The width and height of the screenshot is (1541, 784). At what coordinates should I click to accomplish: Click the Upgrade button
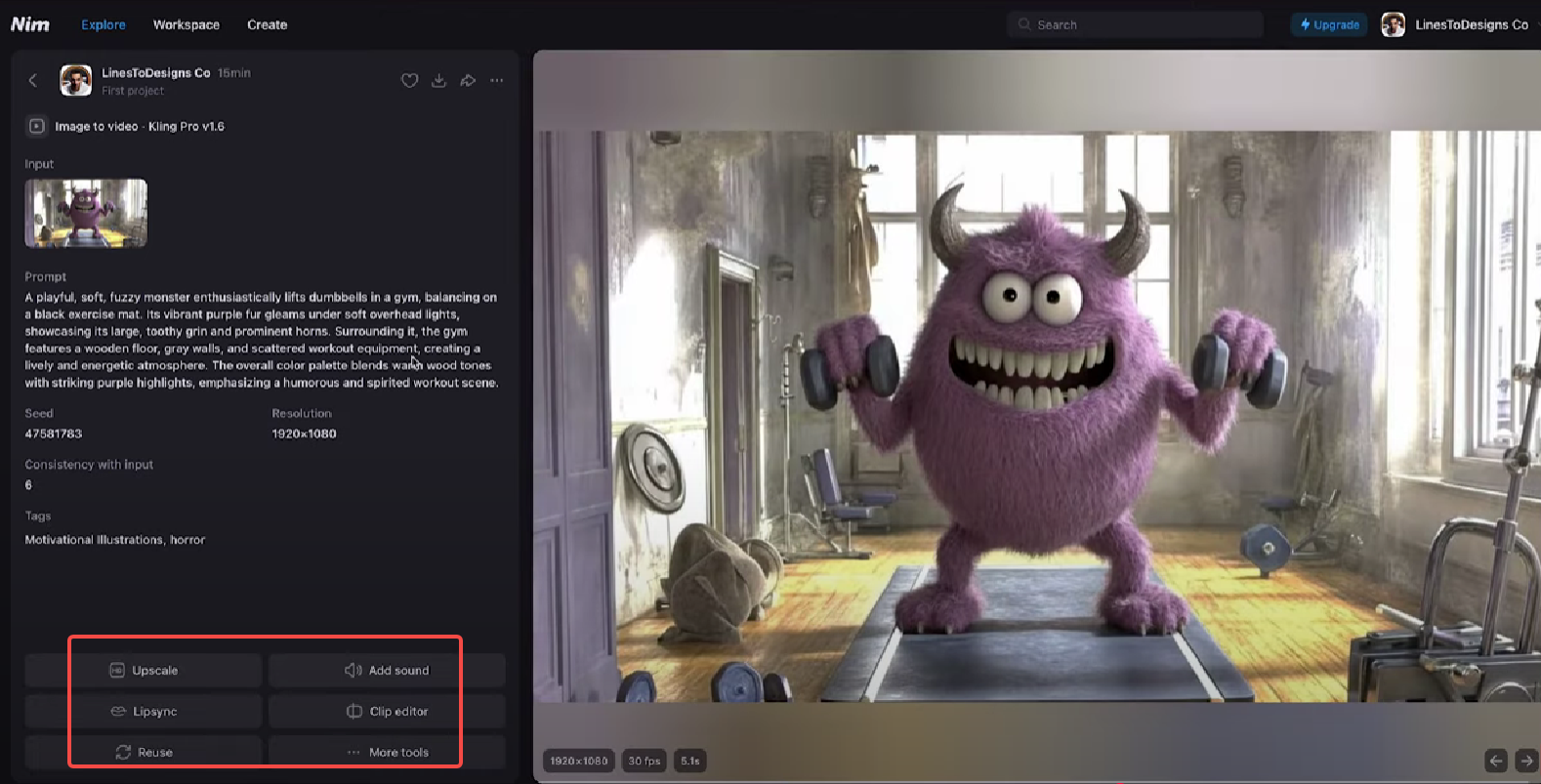[1329, 24]
